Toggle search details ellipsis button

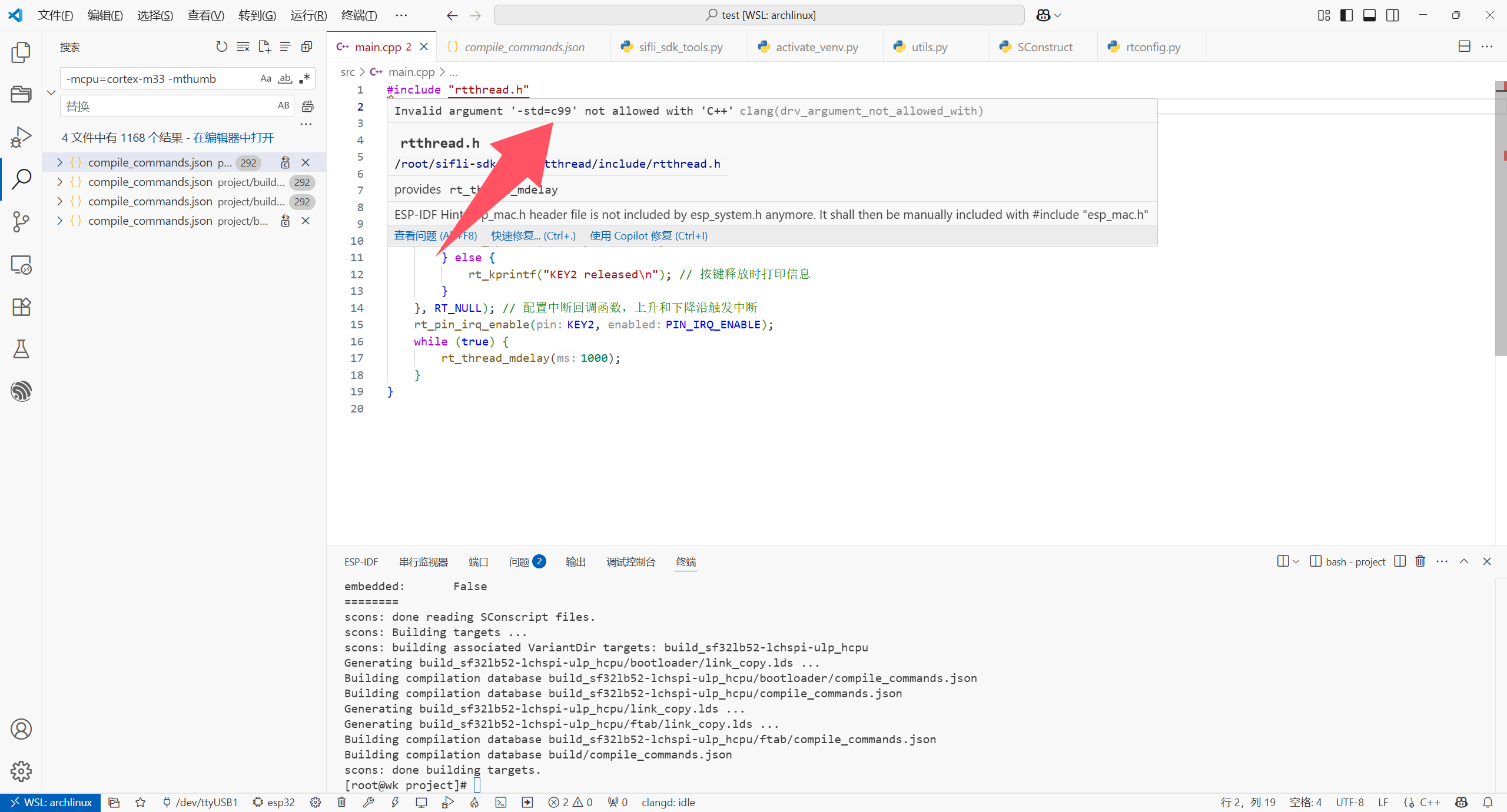coord(306,124)
